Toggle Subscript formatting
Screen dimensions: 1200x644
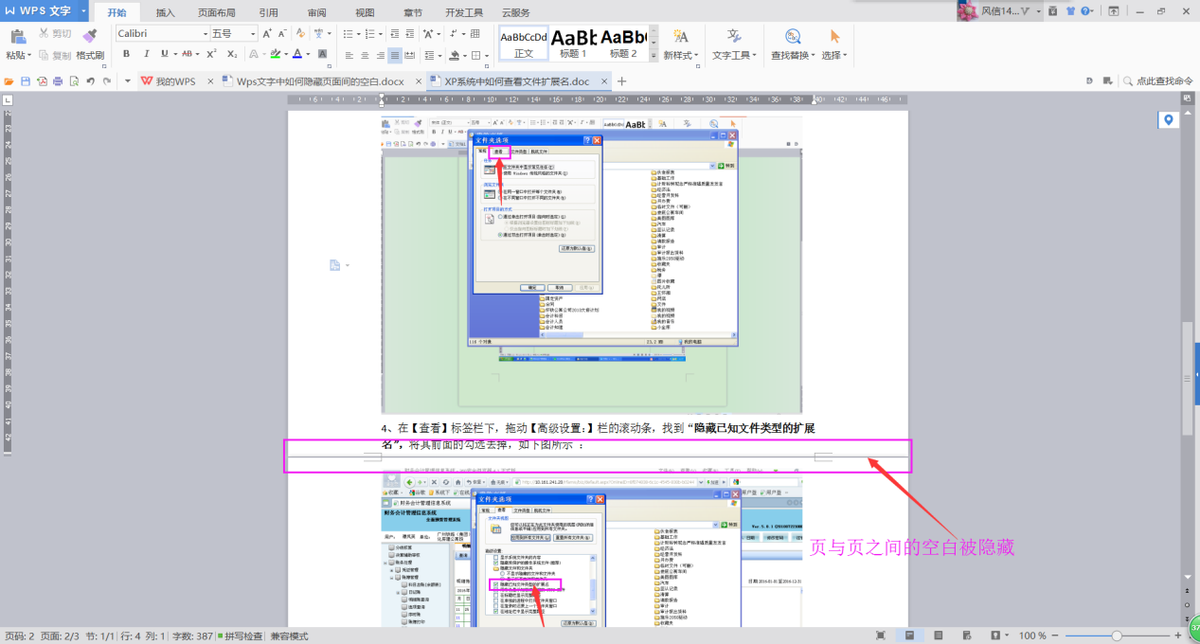pyautogui.click(x=232, y=54)
